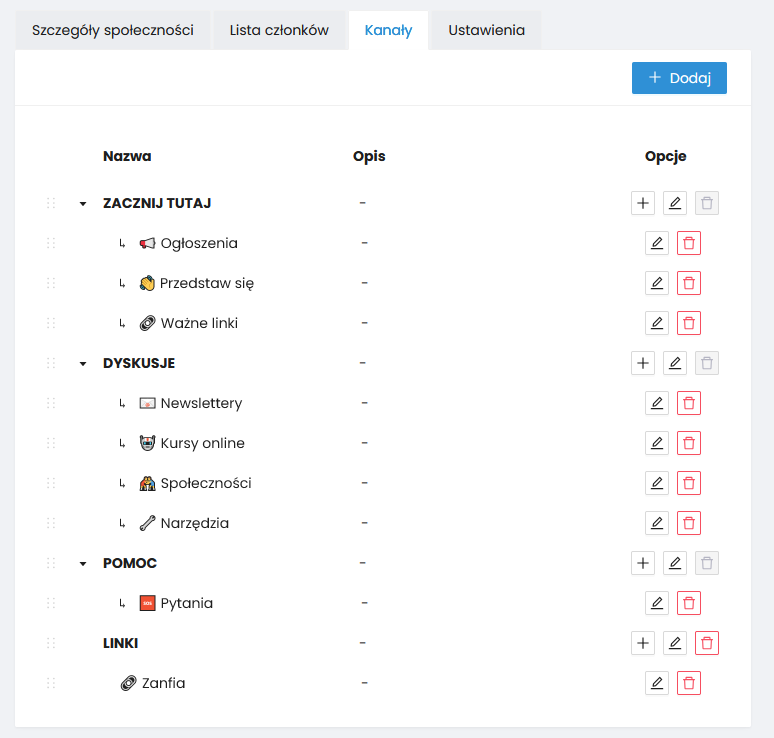This screenshot has width=774, height=738.
Task: Collapse the POMOC category
Action: tap(83, 564)
